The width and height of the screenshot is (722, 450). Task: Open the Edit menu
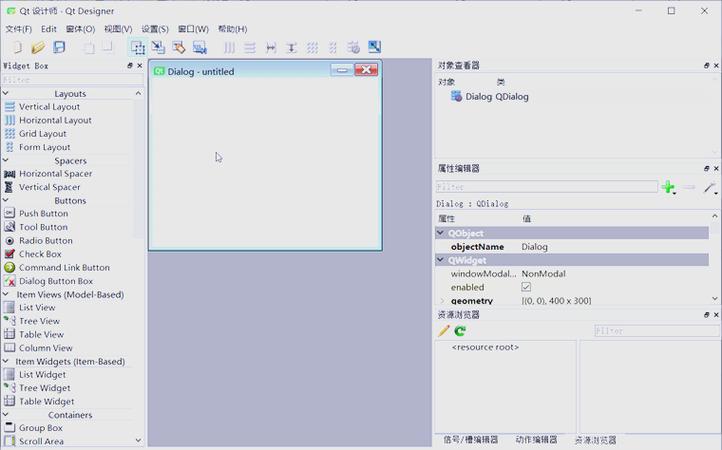click(49, 29)
